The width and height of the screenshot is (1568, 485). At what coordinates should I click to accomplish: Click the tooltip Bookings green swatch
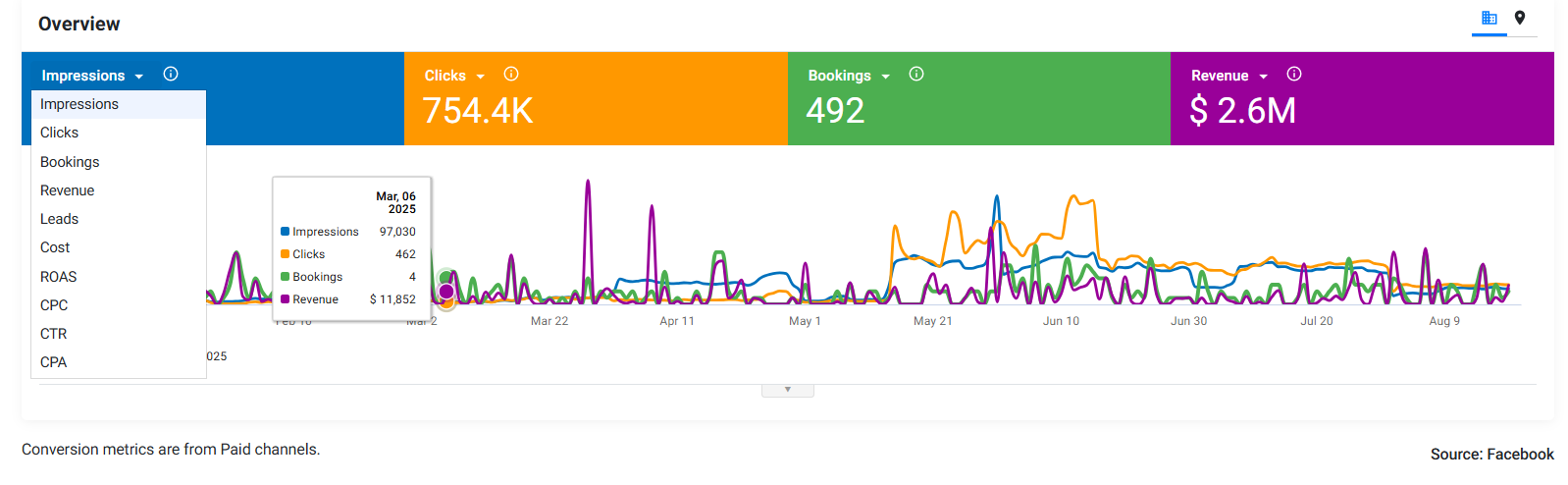pos(285,277)
